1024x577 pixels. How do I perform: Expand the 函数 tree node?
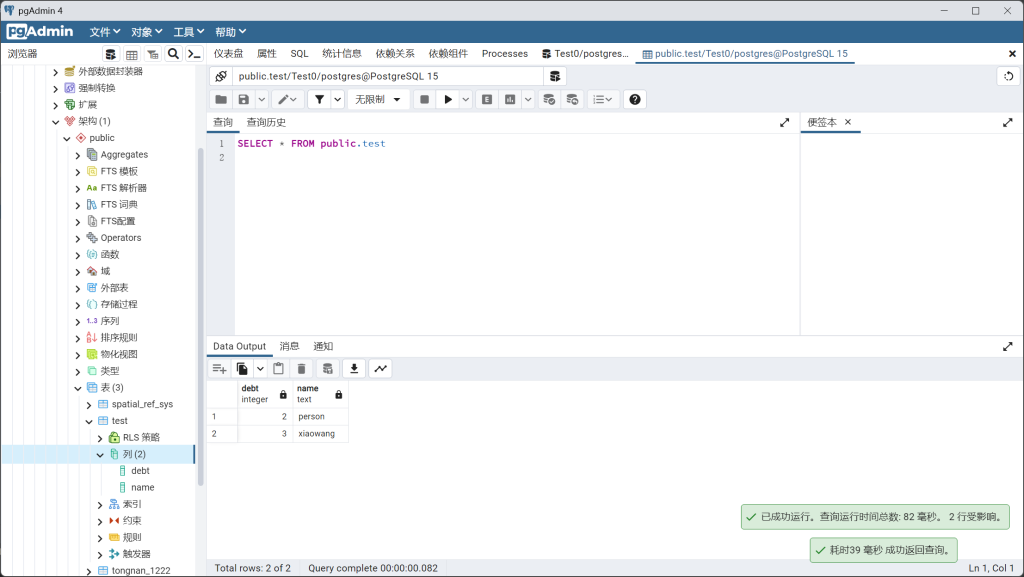tap(78, 255)
